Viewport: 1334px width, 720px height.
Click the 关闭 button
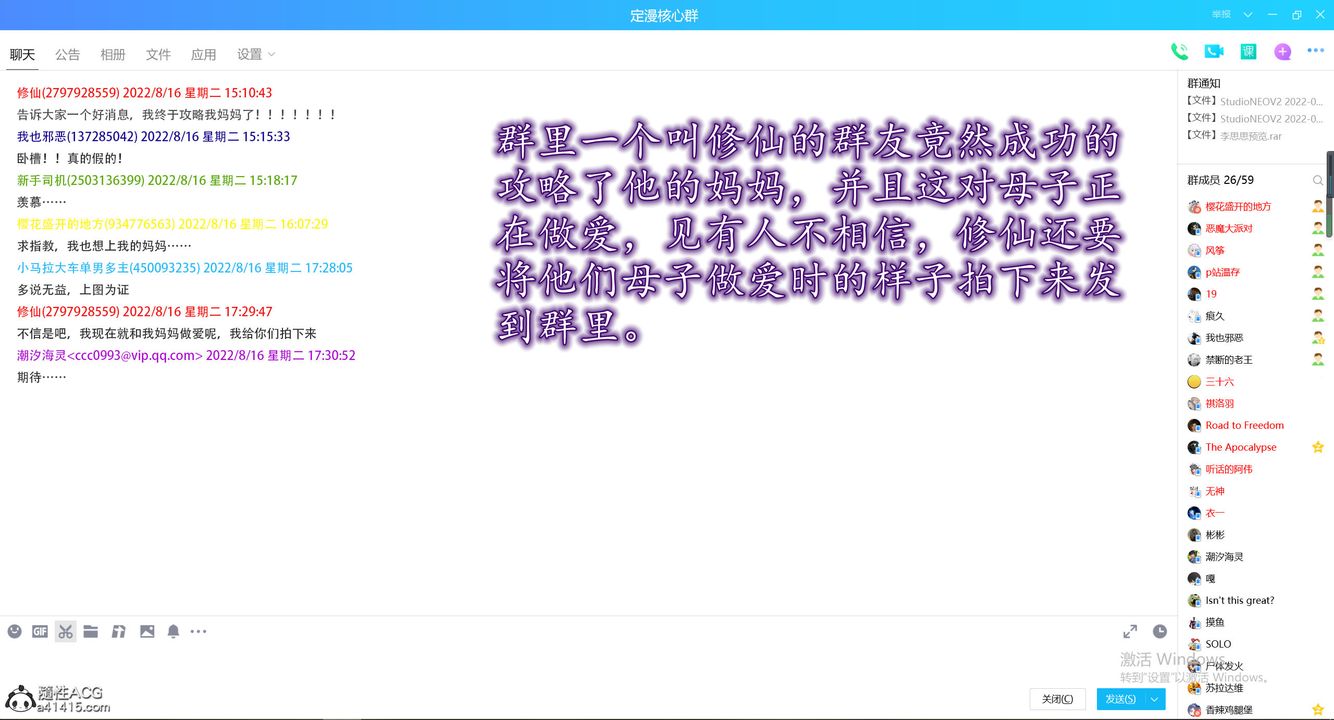pyautogui.click(x=1057, y=699)
